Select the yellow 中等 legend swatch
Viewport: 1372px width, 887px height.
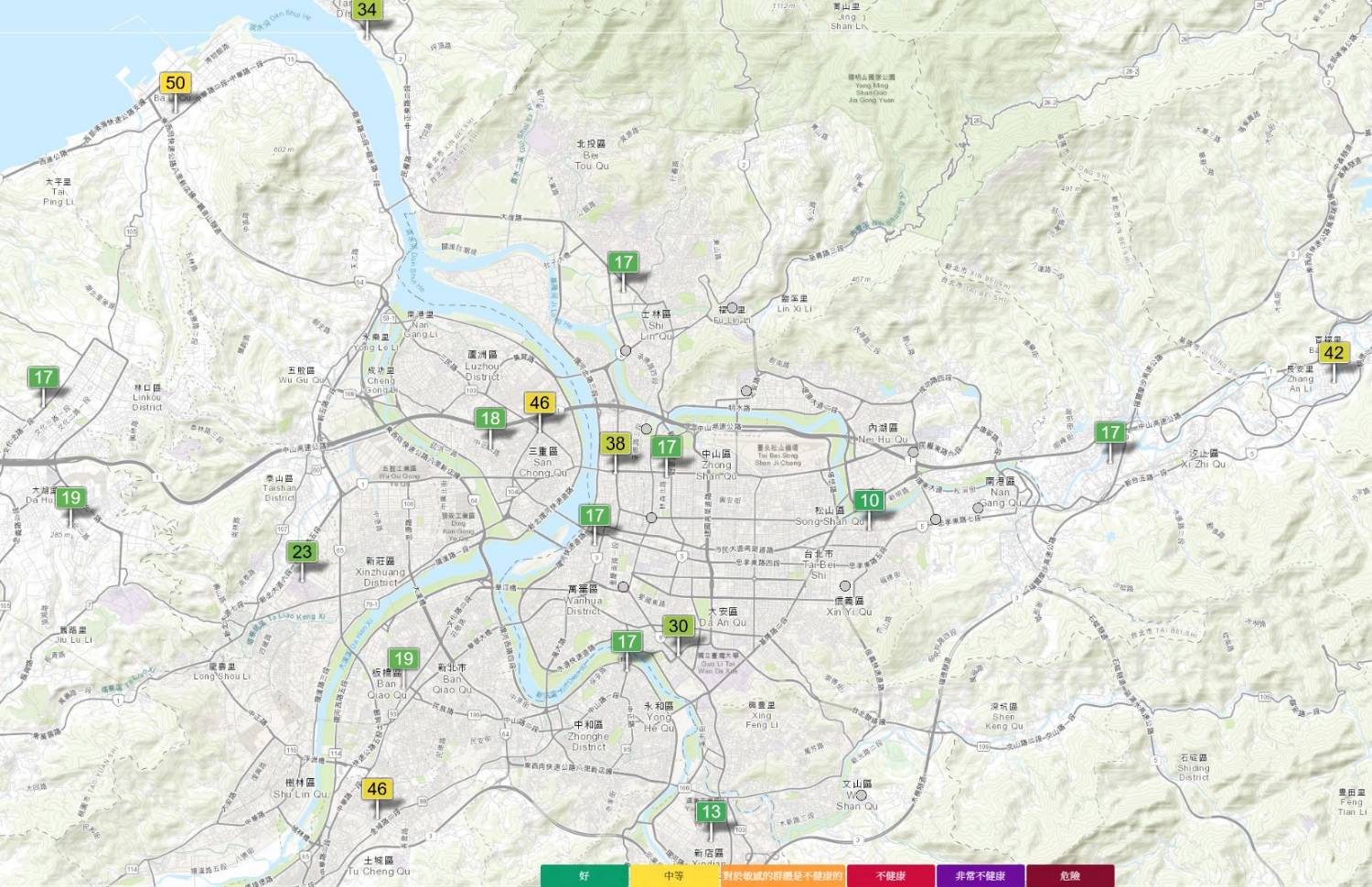(x=674, y=876)
